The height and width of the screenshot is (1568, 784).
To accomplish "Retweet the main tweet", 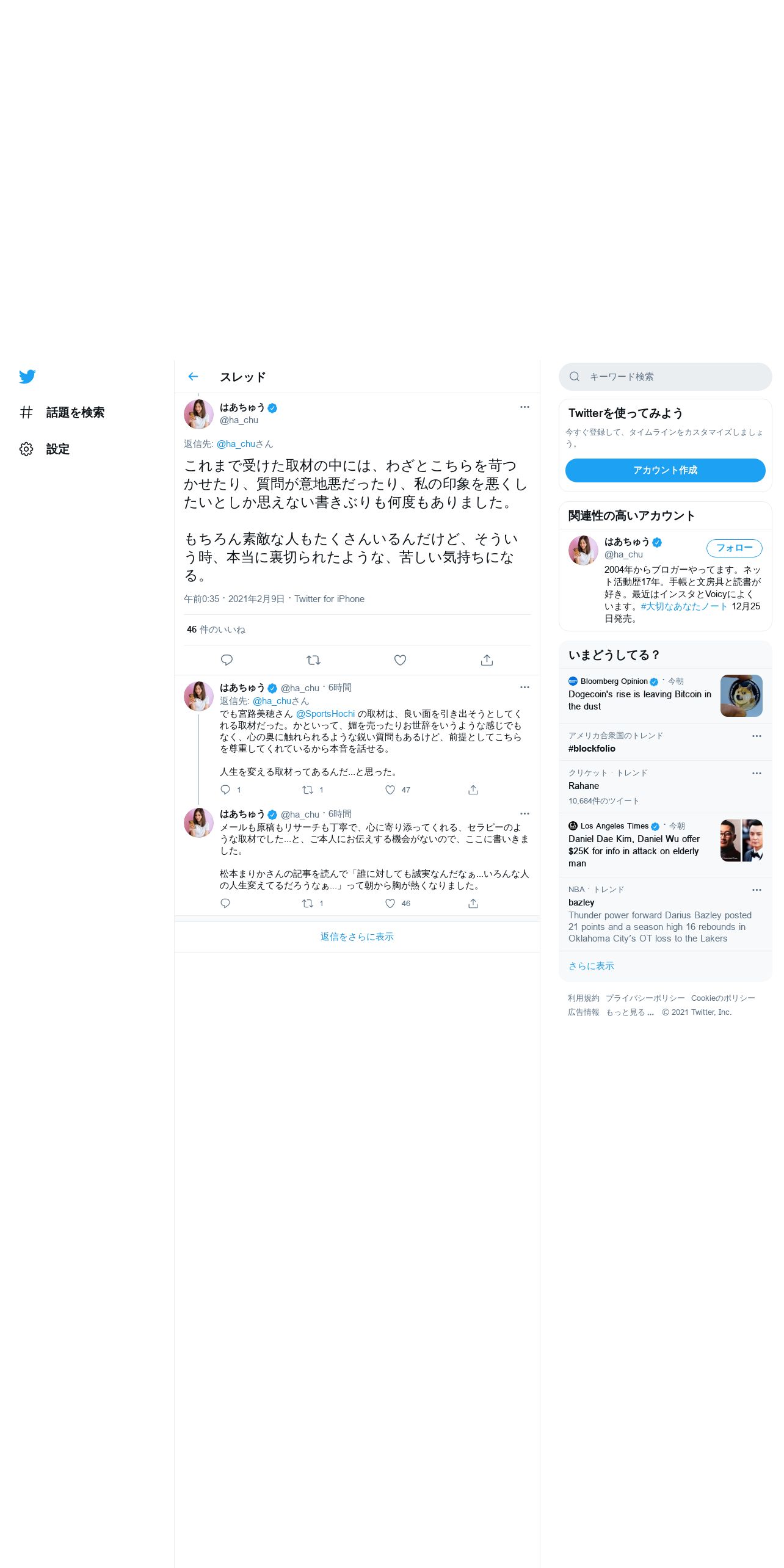I will [313, 660].
